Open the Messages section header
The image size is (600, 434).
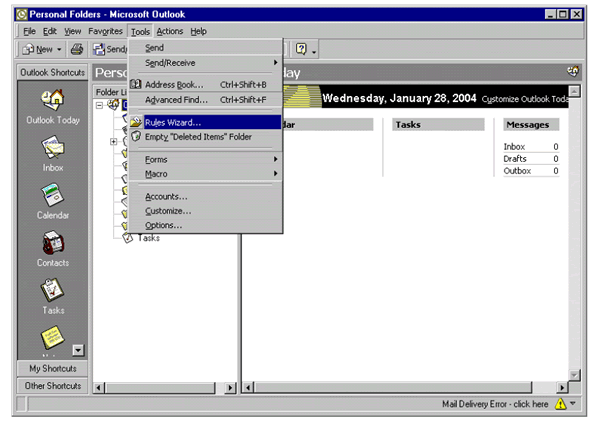tap(531, 125)
